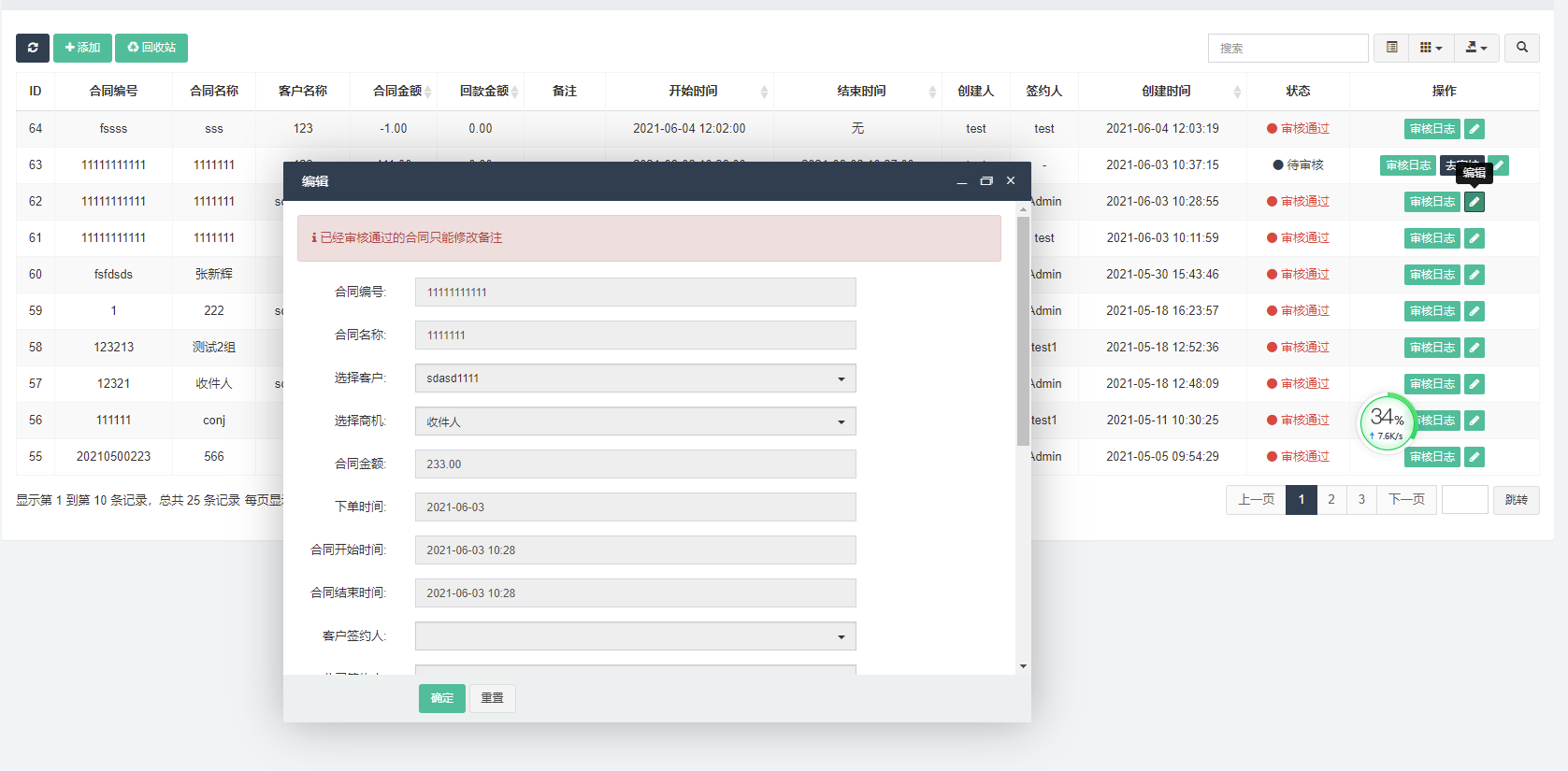Toggle the table card view icon
The height and width of the screenshot is (771, 1568).
1391,48
